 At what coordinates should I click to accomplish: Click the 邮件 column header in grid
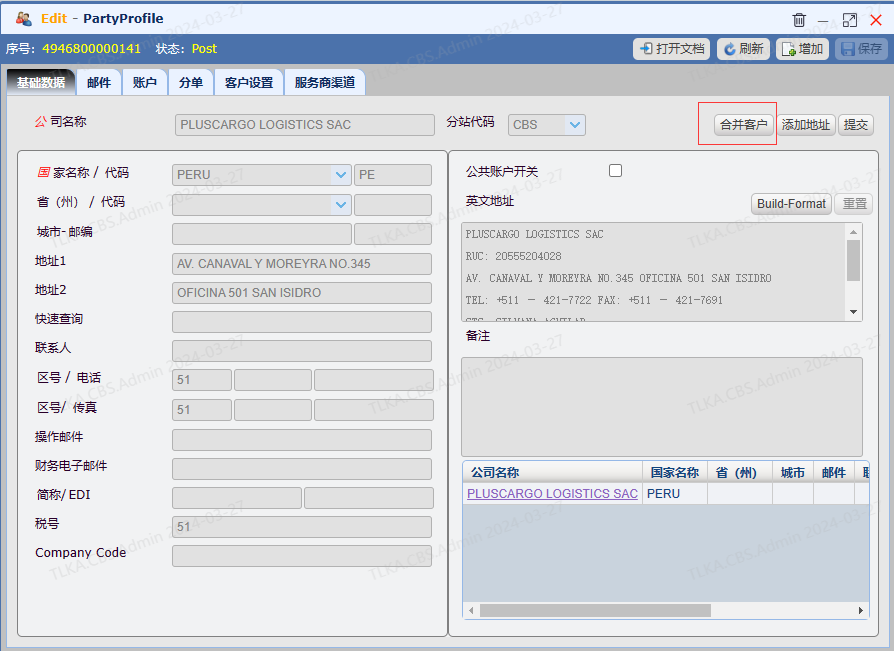tap(834, 473)
